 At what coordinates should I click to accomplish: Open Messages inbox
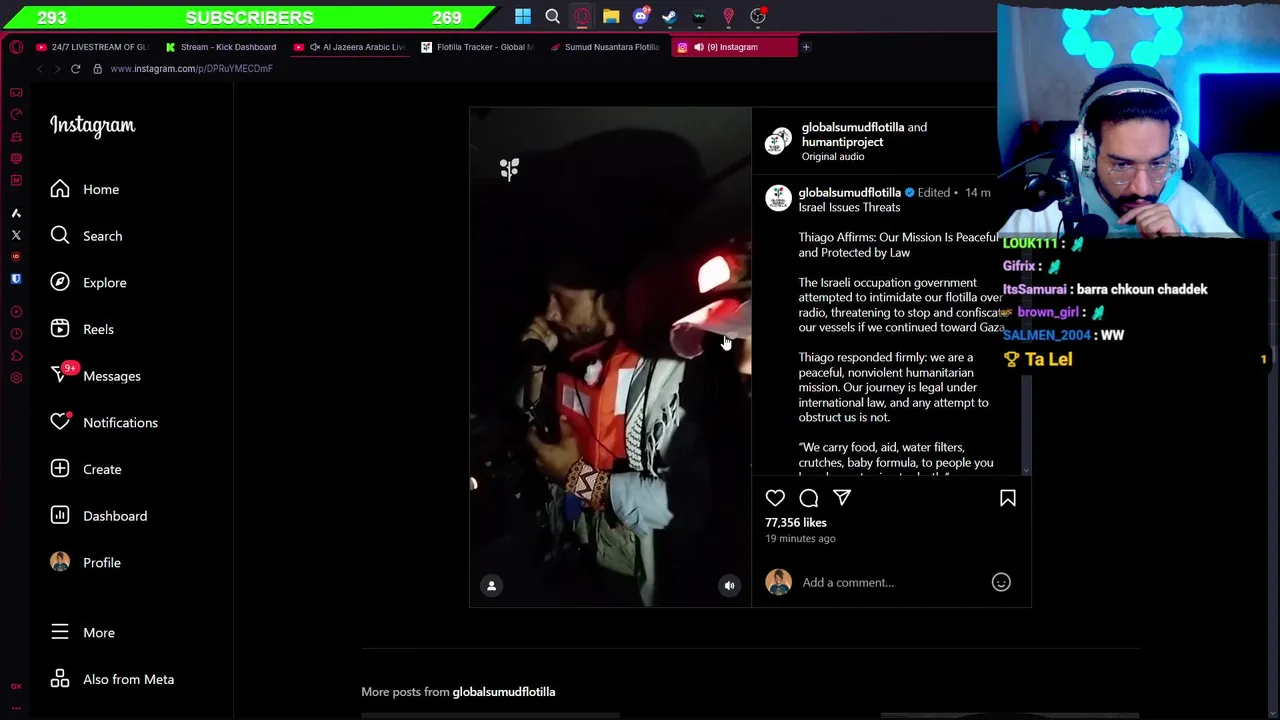pos(96,376)
